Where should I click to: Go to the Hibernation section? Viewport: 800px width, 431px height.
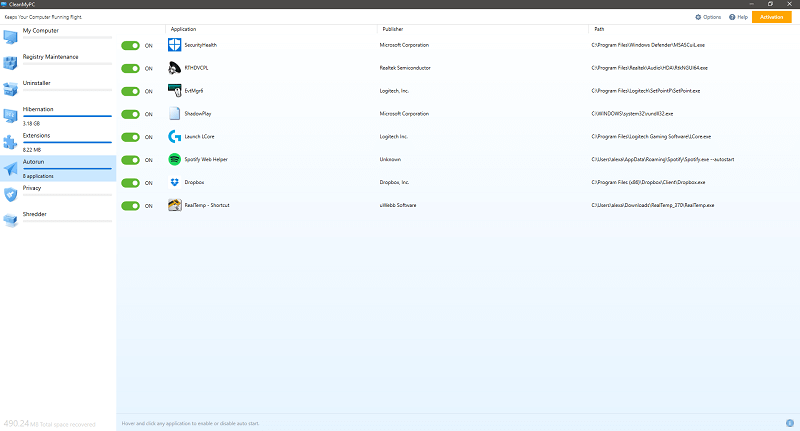(58, 116)
